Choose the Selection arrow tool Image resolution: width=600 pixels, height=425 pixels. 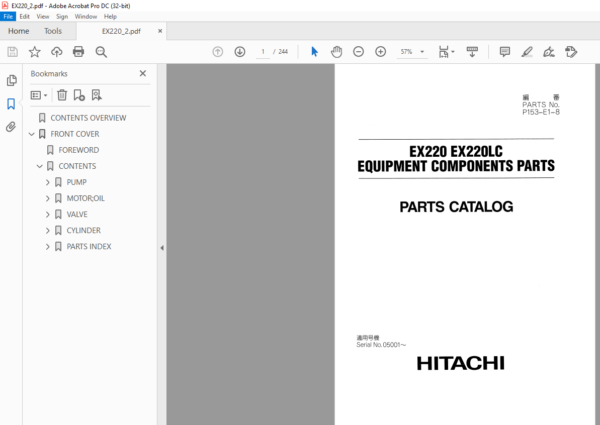click(314, 52)
